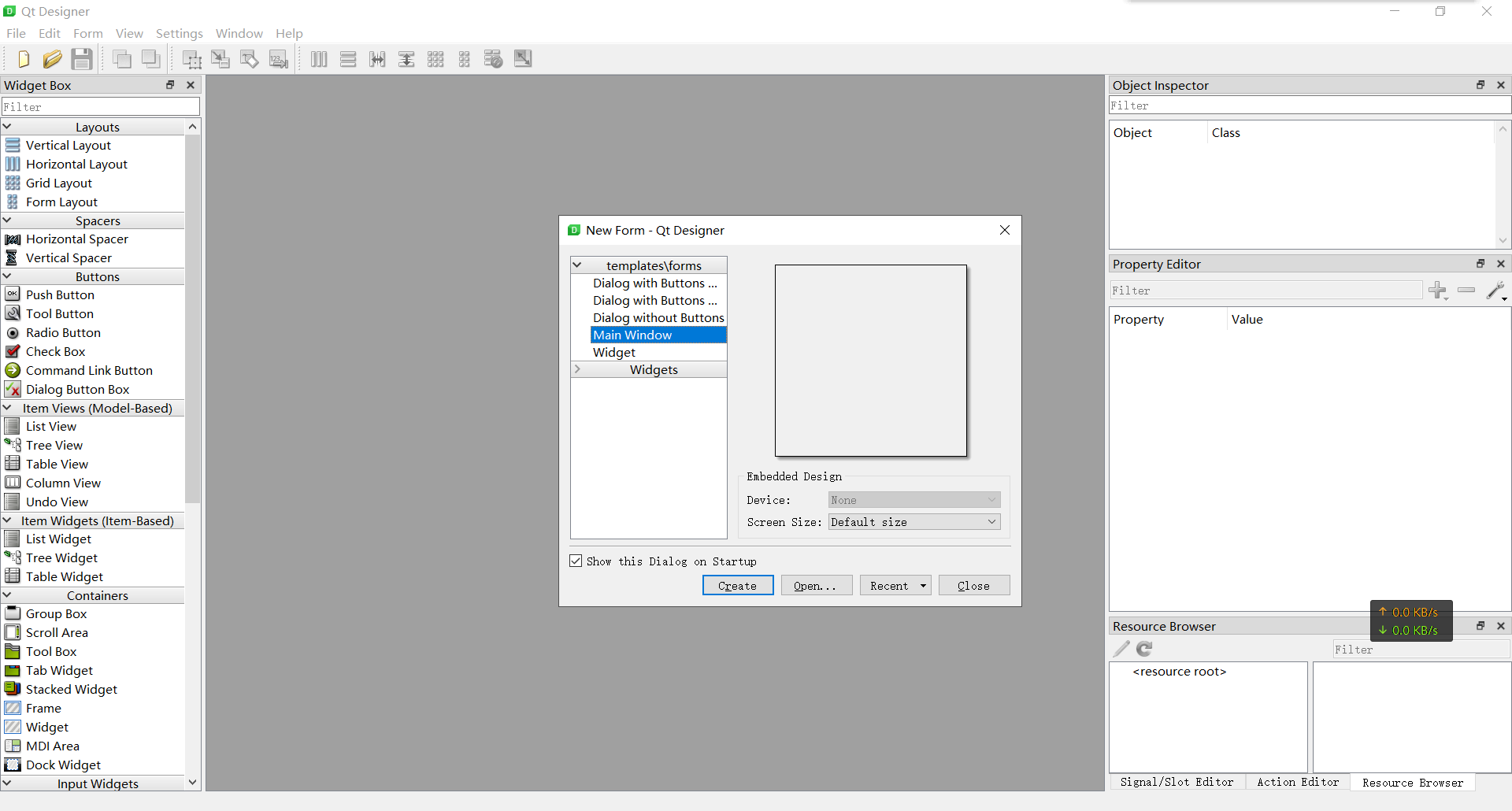This screenshot has height=811, width=1512.
Task: Click the Adjust Size toolbar icon
Action: pos(523,59)
